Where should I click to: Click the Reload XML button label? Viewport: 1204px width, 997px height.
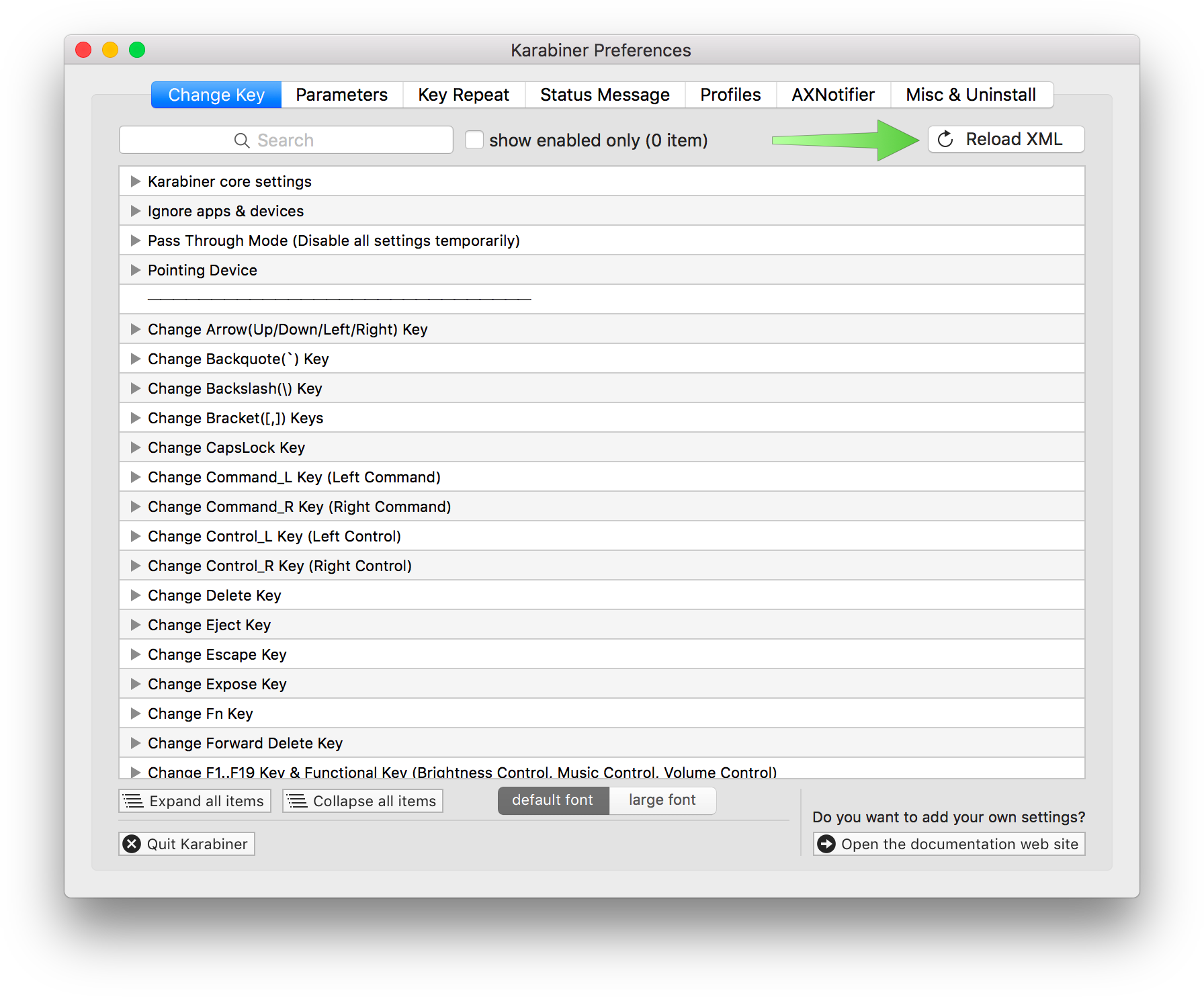(x=1014, y=139)
